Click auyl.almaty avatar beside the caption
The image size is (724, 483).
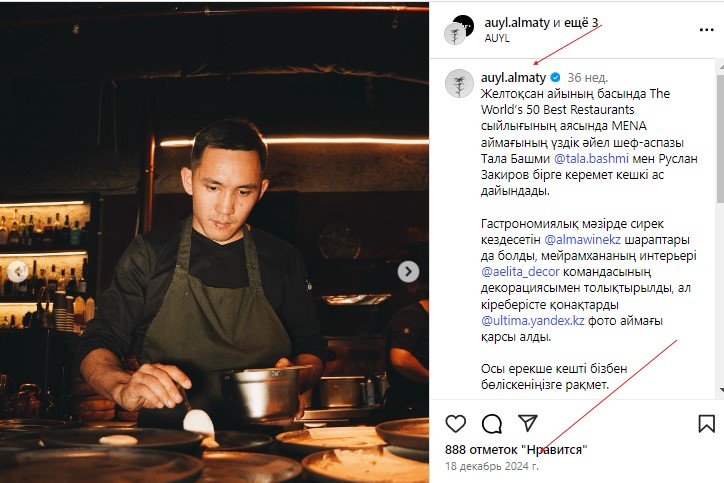(459, 84)
